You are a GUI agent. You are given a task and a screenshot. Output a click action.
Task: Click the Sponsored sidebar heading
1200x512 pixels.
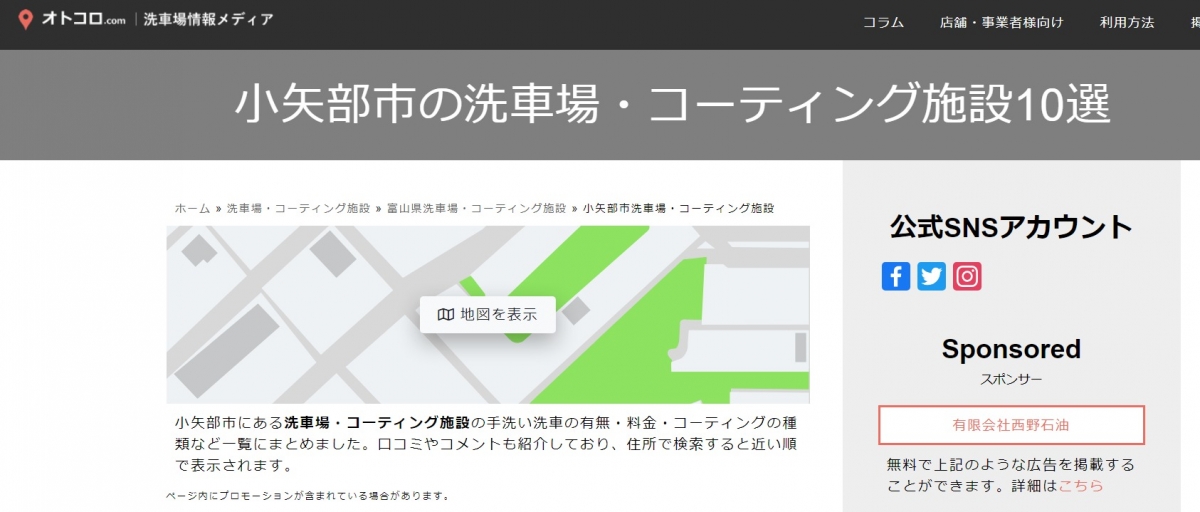pos(1011,349)
